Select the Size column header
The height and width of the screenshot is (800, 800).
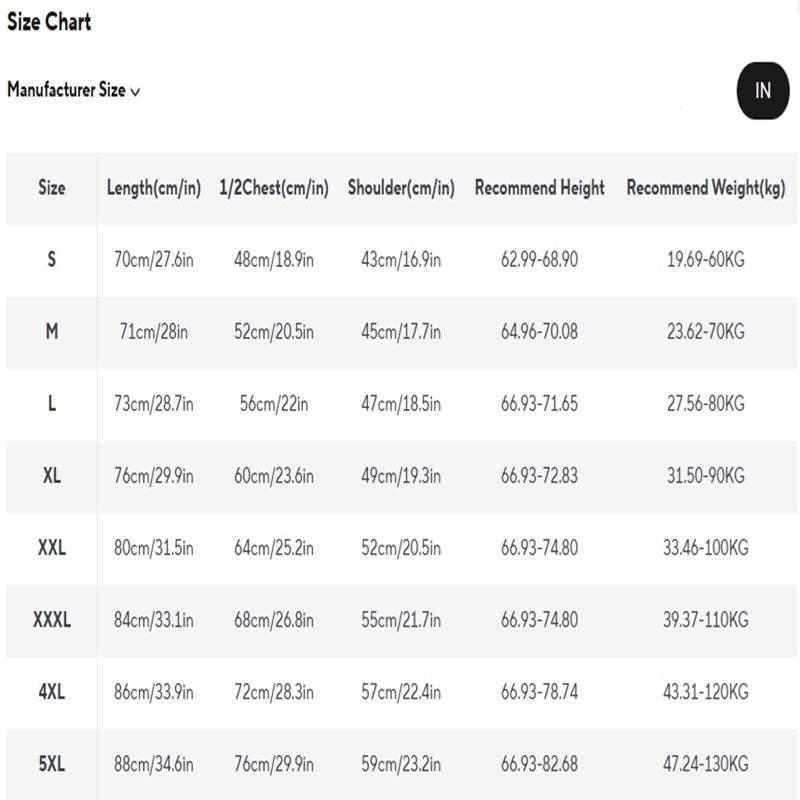(52, 188)
